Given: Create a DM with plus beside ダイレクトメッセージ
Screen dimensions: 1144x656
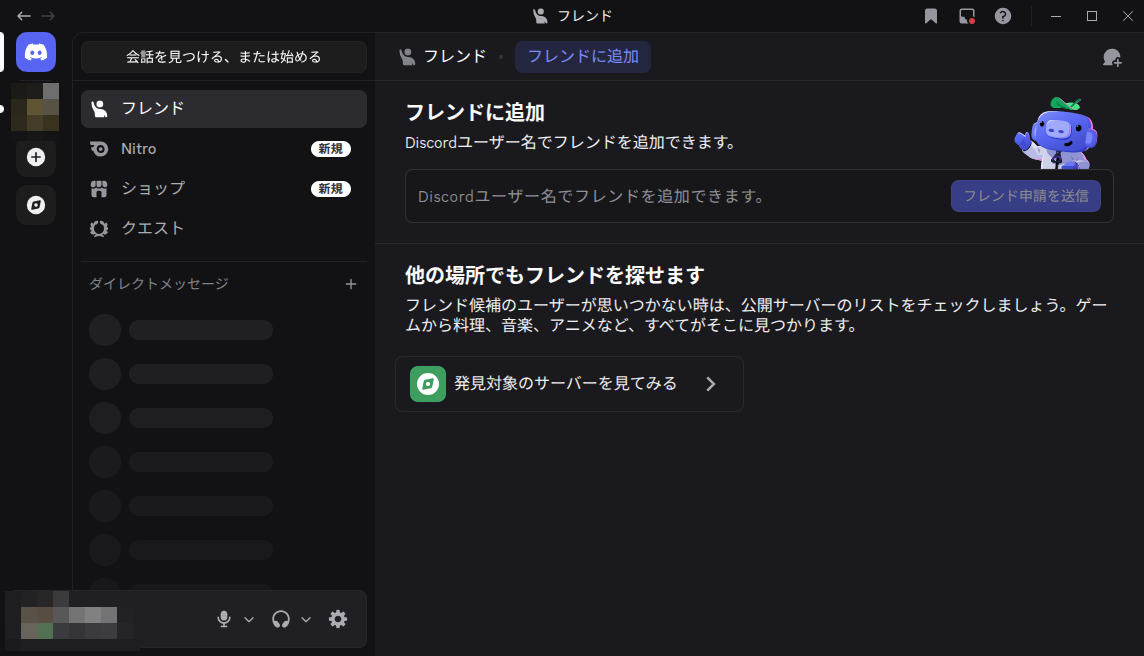Looking at the screenshot, I should click(351, 284).
